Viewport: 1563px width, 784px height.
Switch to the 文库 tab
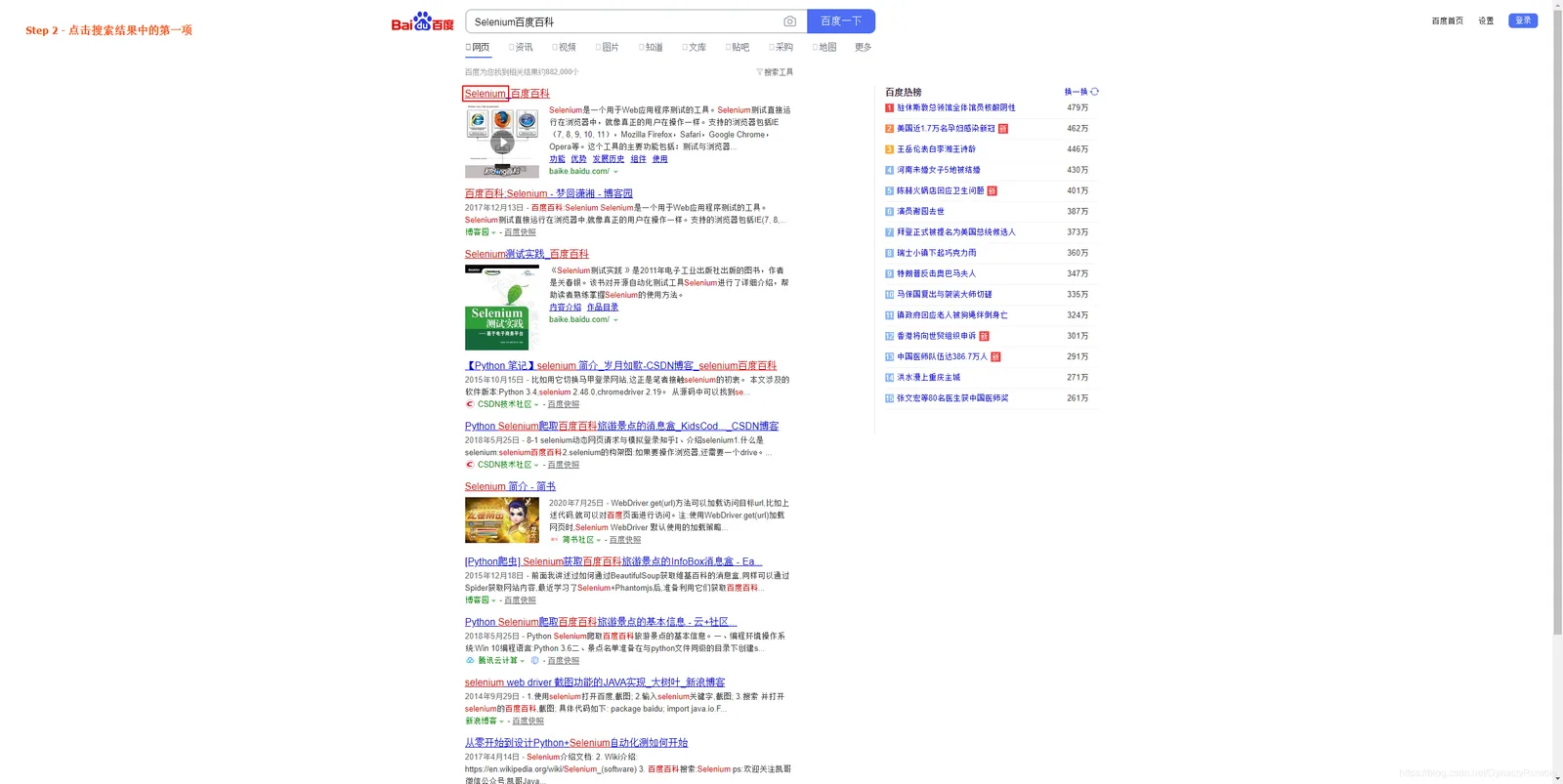pyautogui.click(x=695, y=47)
